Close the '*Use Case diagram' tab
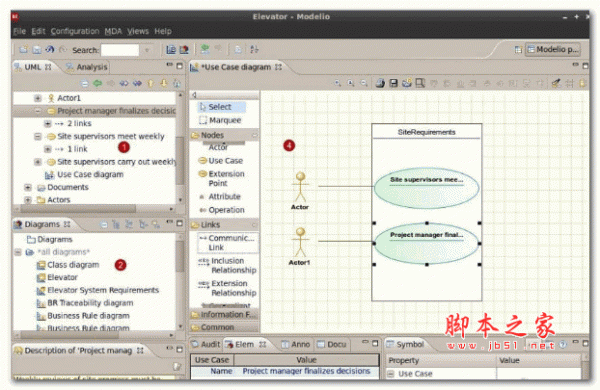The width and height of the screenshot is (600, 390). click(x=279, y=67)
